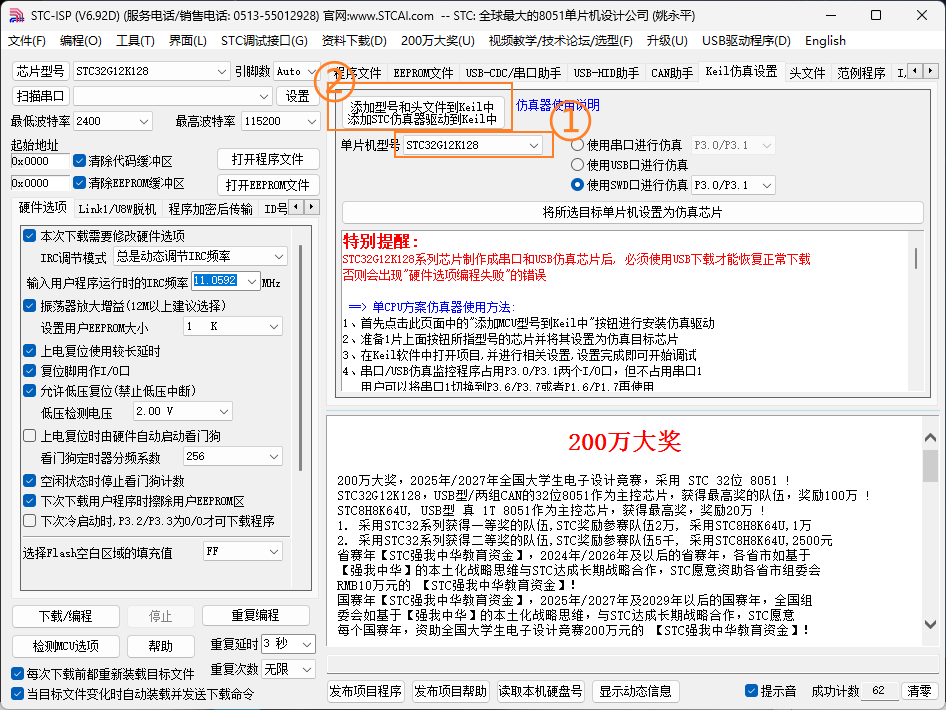
Task: Toggle 下次下载用户程序时擦除用户EEPROM区
Action: click(x=29, y=501)
